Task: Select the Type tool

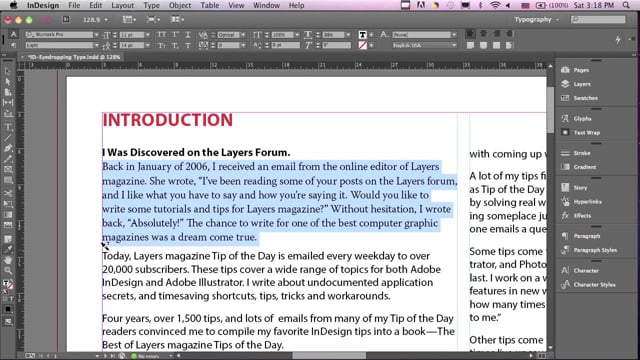Action: coord(8,127)
